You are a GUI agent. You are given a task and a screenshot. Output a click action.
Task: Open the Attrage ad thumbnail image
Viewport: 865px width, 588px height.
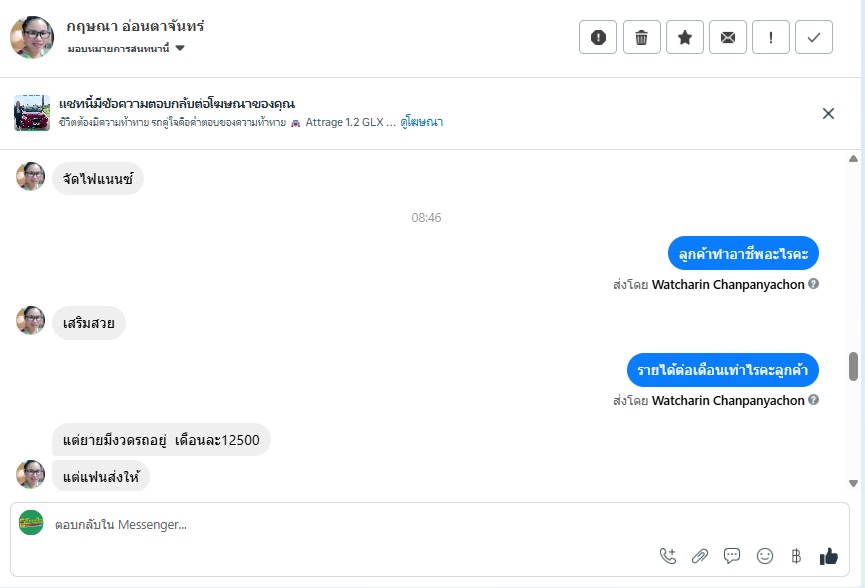point(32,113)
